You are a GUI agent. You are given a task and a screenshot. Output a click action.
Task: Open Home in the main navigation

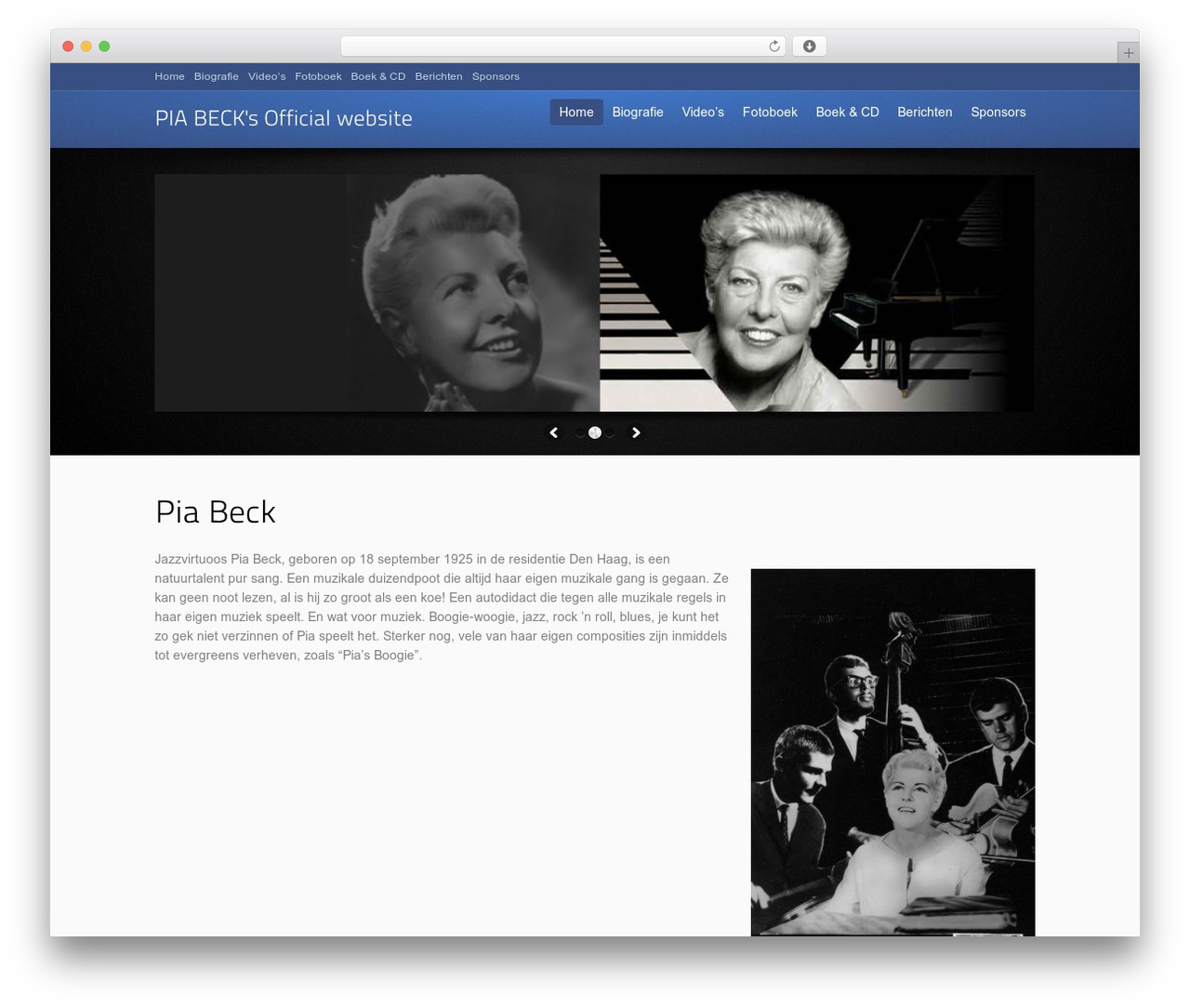coord(576,112)
